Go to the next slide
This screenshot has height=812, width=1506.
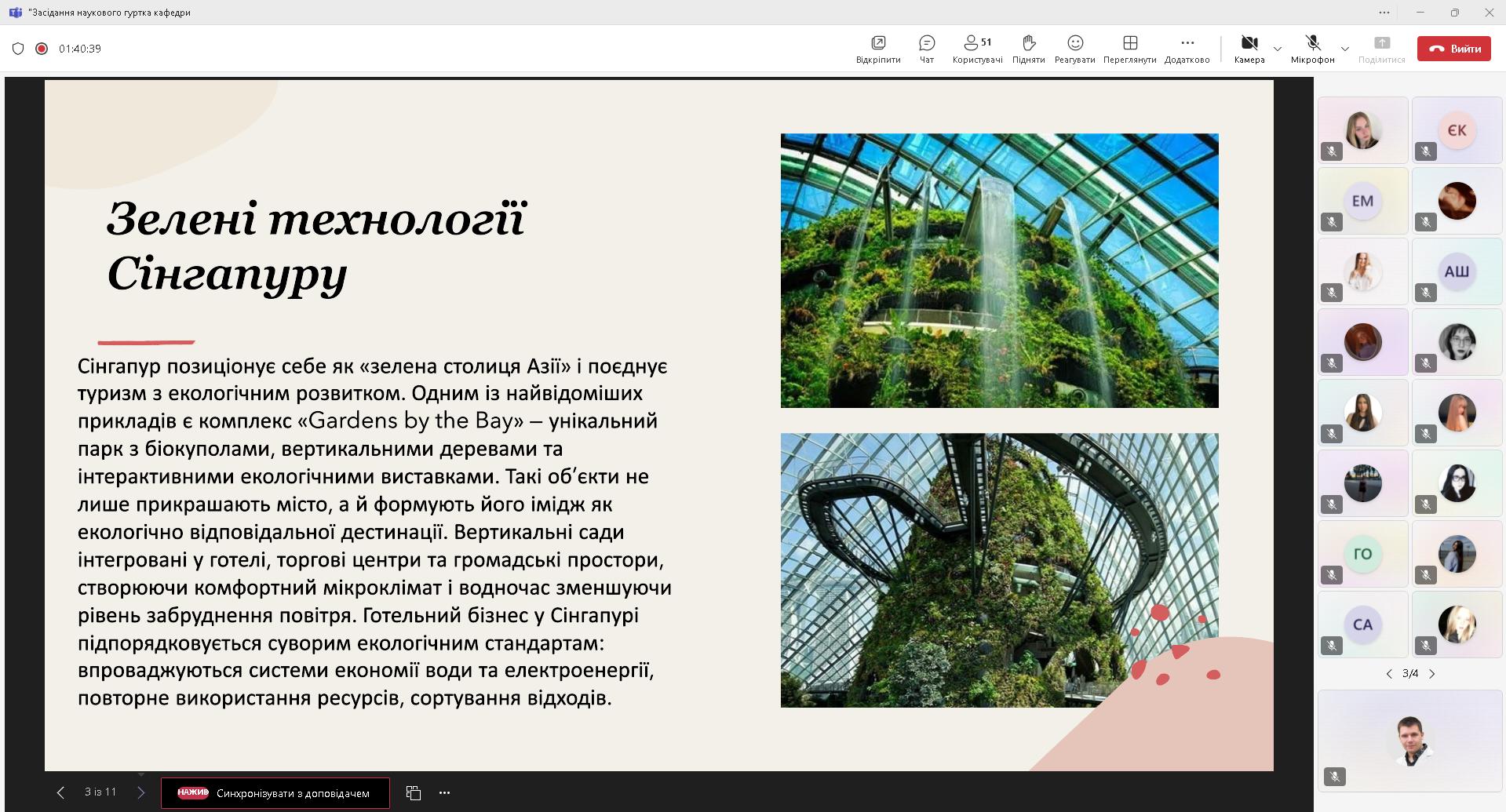141,792
